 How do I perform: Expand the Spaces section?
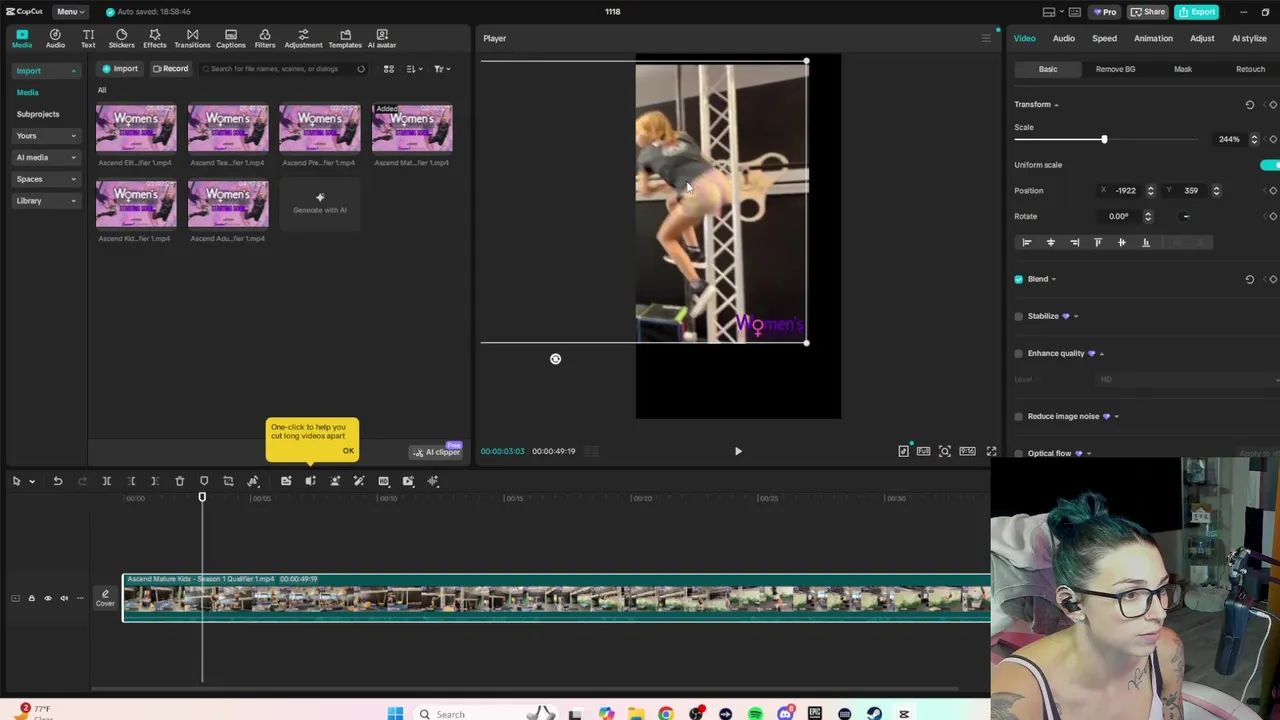(x=46, y=179)
